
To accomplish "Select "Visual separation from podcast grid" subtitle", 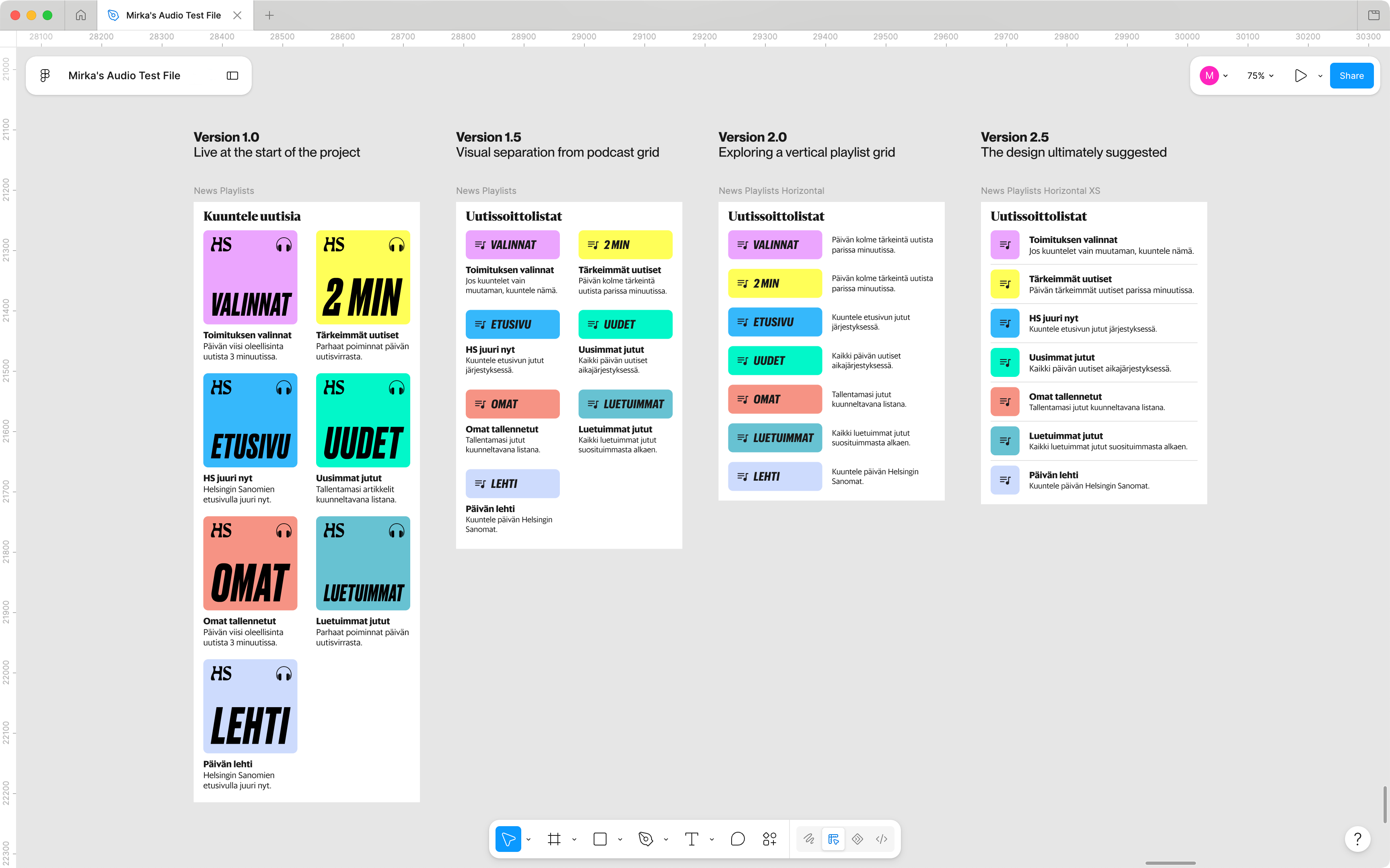I will pos(557,152).
